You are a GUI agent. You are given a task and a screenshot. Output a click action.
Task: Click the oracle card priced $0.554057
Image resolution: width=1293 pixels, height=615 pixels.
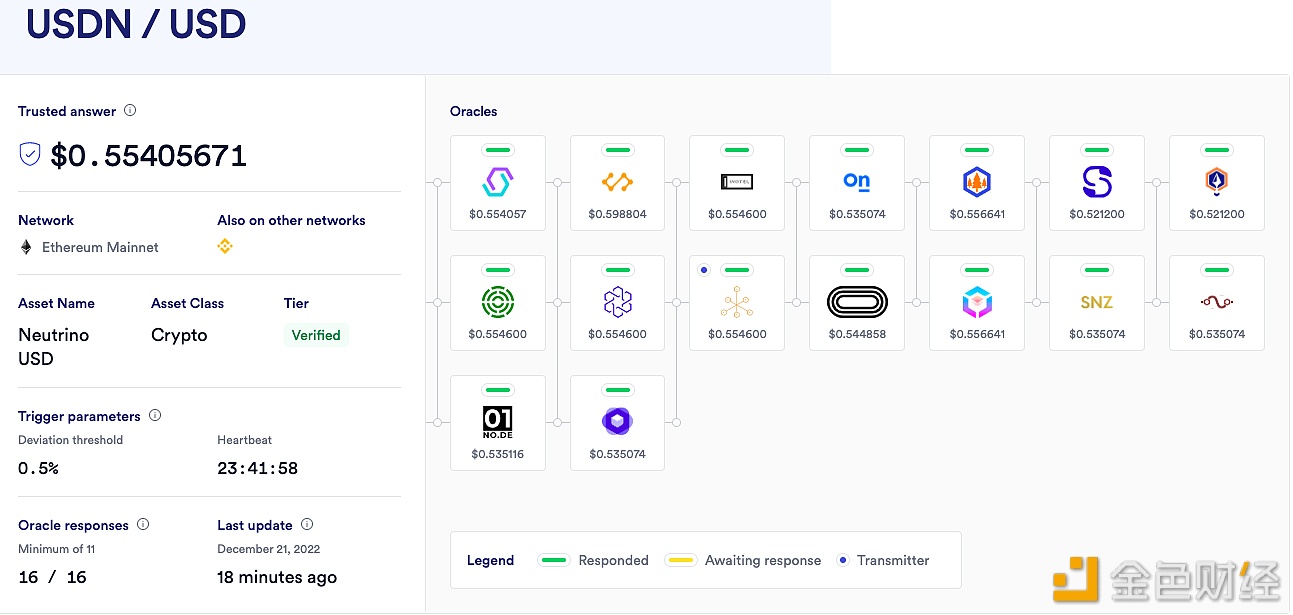point(498,183)
